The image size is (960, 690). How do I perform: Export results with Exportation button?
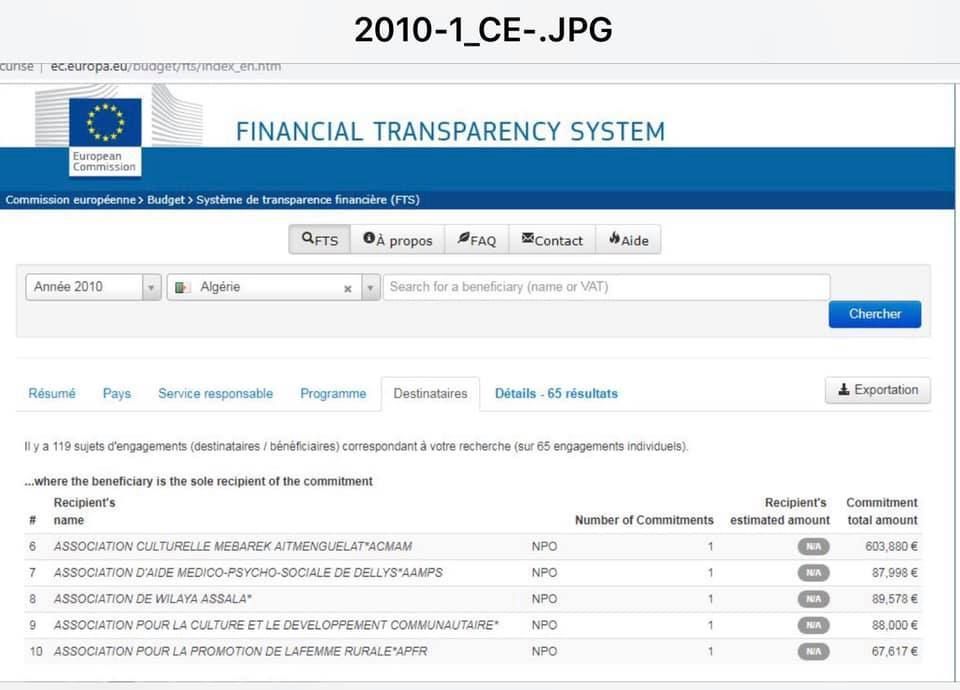(x=877, y=390)
